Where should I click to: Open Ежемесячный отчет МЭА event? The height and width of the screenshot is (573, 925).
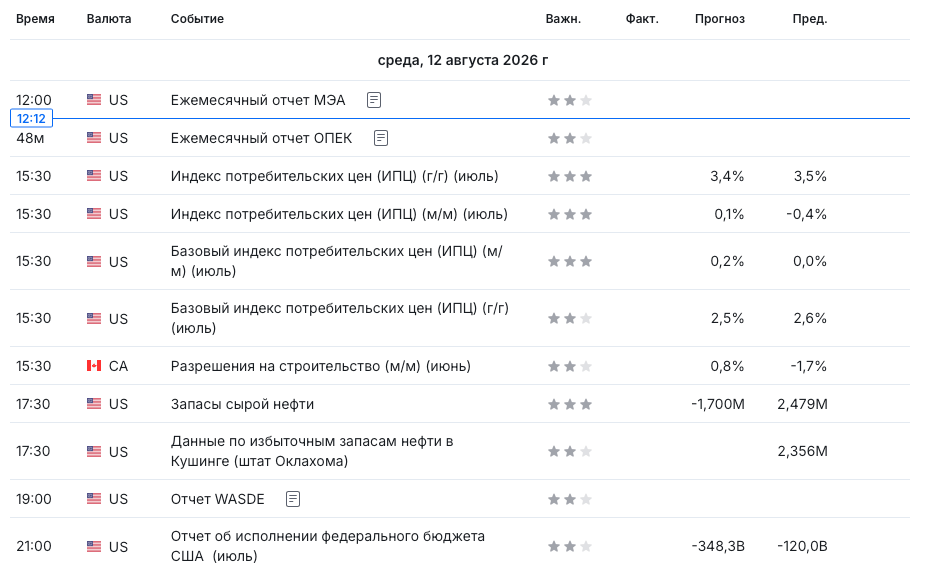click(258, 100)
